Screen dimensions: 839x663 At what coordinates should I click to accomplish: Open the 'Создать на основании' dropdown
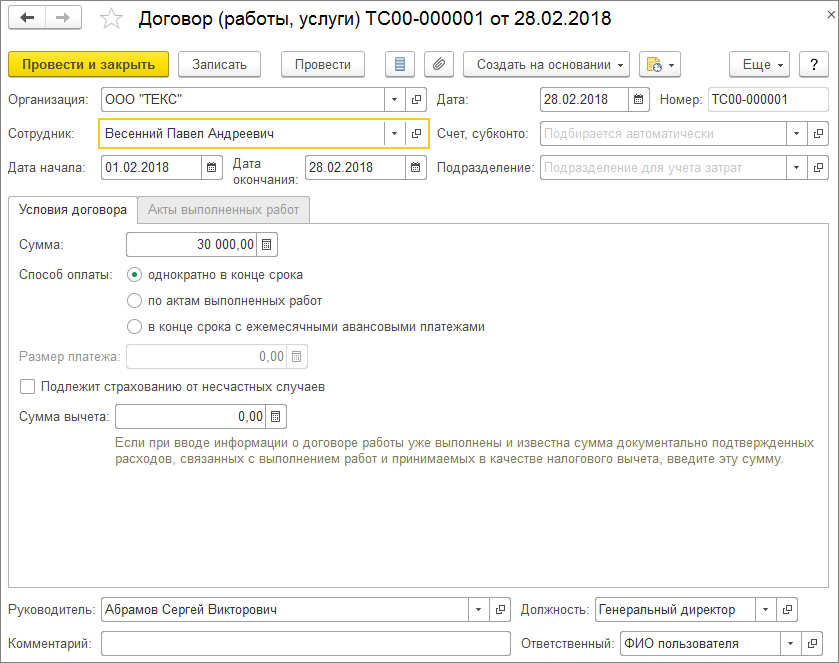[546, 64]
